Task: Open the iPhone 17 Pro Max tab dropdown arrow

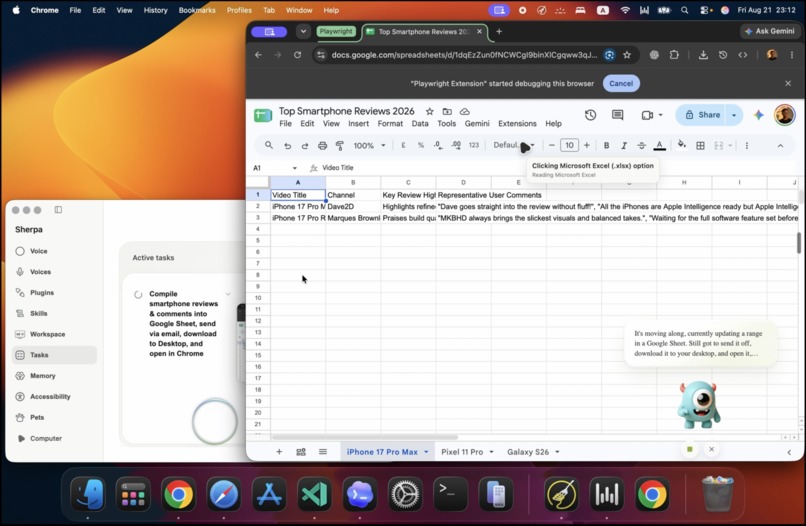Action: (426, 452)
